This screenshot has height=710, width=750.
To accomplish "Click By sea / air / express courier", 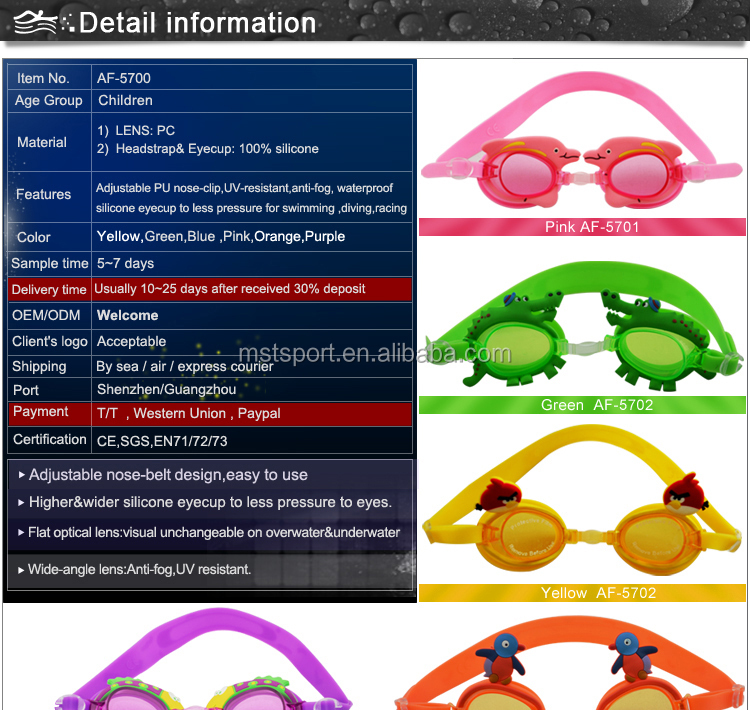I will click(185, 366).
